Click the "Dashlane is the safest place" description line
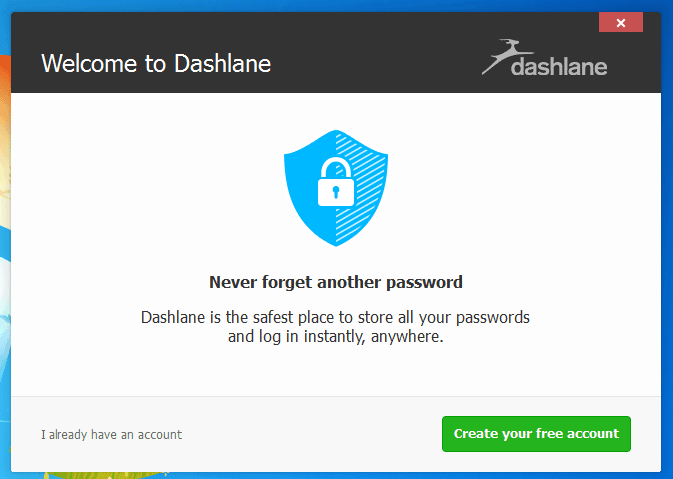 [335, 318]
